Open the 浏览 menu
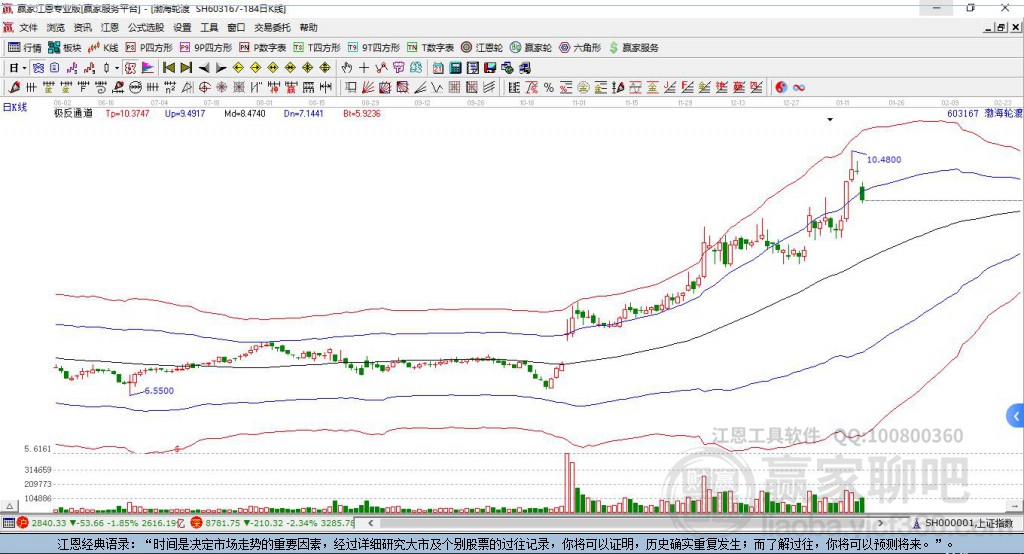 pos(56,27)
